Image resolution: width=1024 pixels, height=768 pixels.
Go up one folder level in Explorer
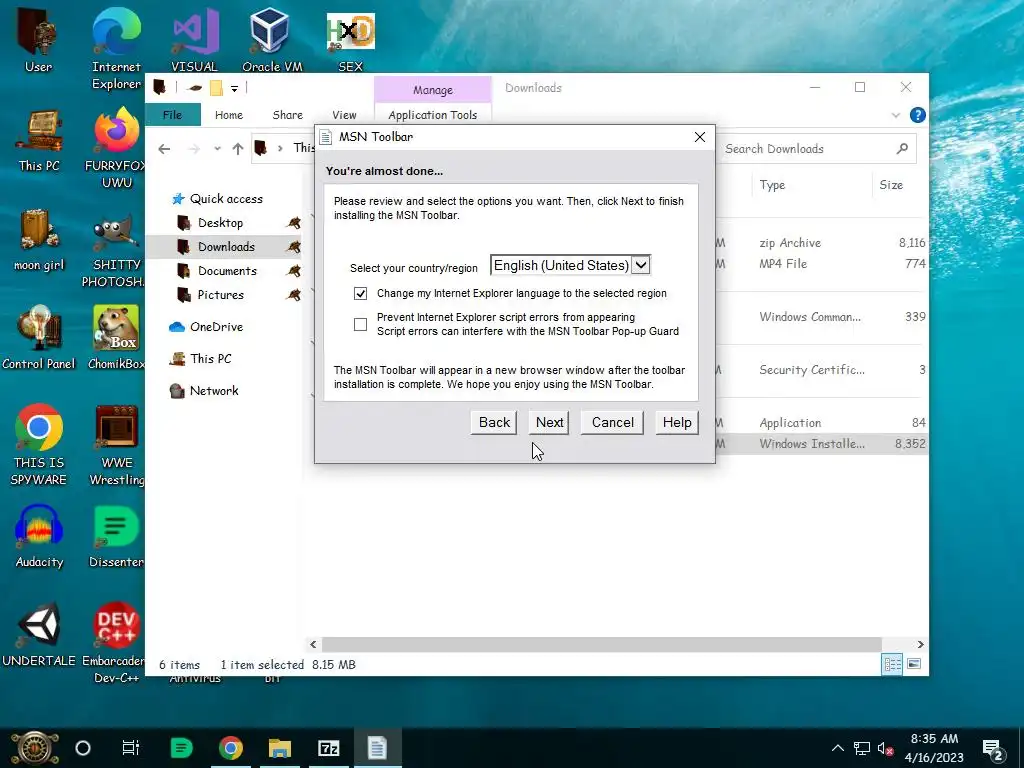point(238,149)
